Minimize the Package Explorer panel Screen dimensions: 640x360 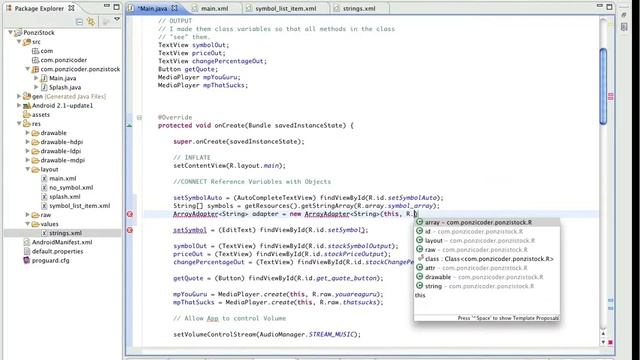[107, 6]
